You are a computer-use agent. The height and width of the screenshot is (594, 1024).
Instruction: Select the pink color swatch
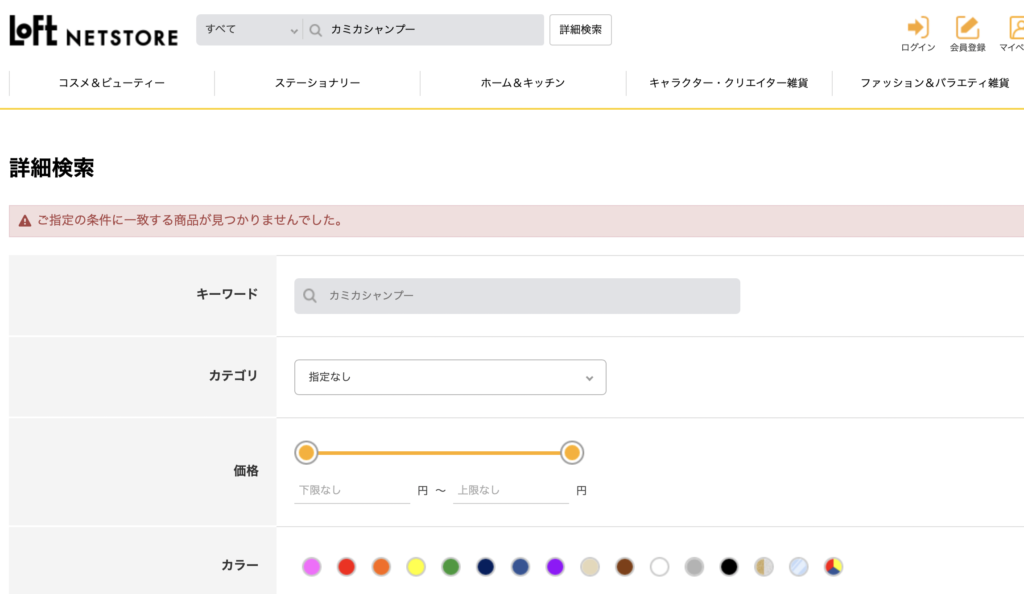click(312, 567)
